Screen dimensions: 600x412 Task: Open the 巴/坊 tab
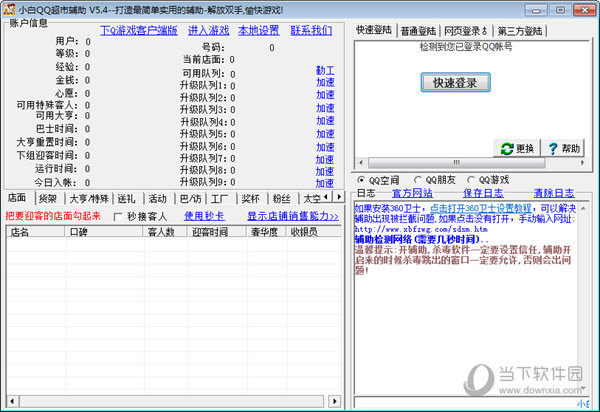coord(190,199)
